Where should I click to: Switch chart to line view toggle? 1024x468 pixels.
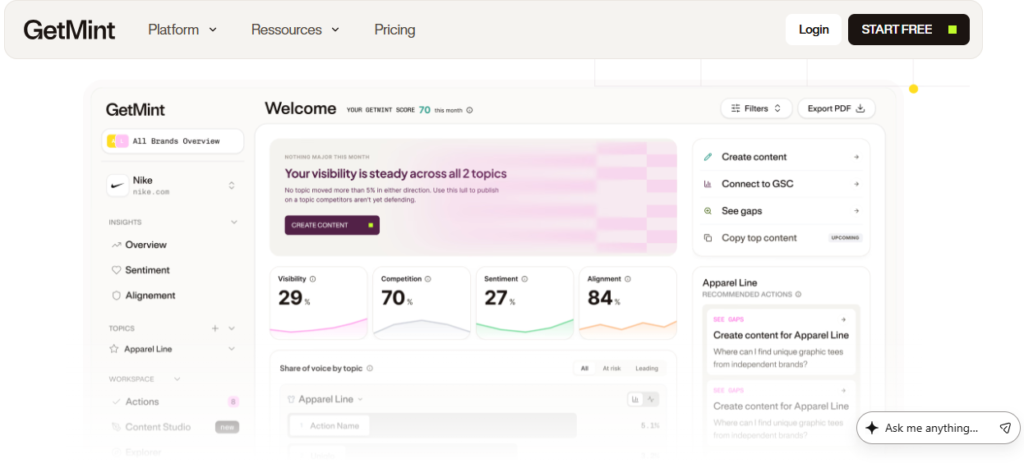click(x=650, y=399)
